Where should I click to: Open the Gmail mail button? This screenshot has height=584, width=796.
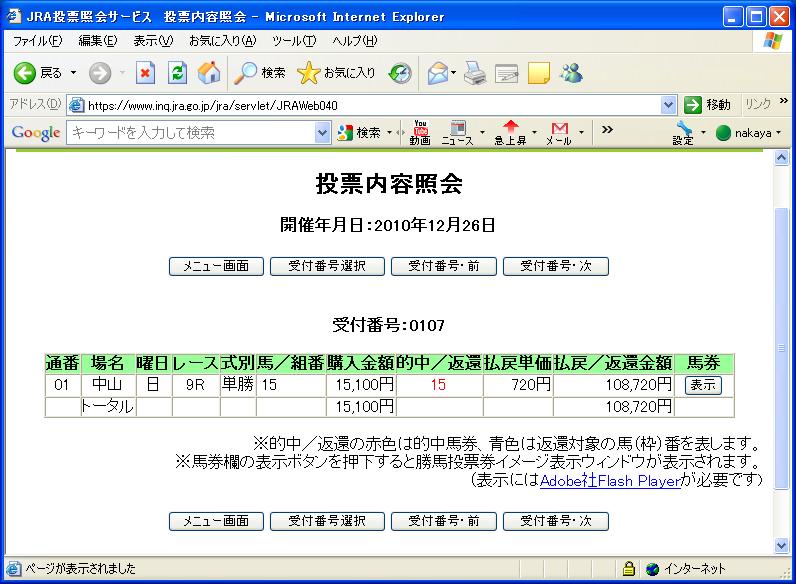point(559,133)
